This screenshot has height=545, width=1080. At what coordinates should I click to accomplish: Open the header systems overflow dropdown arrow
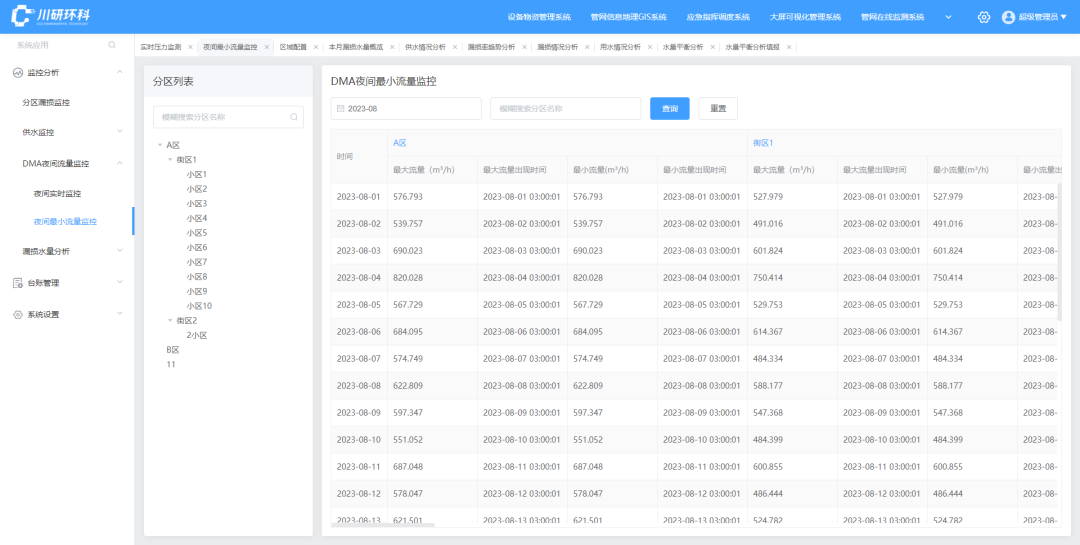tap(948, 17)
